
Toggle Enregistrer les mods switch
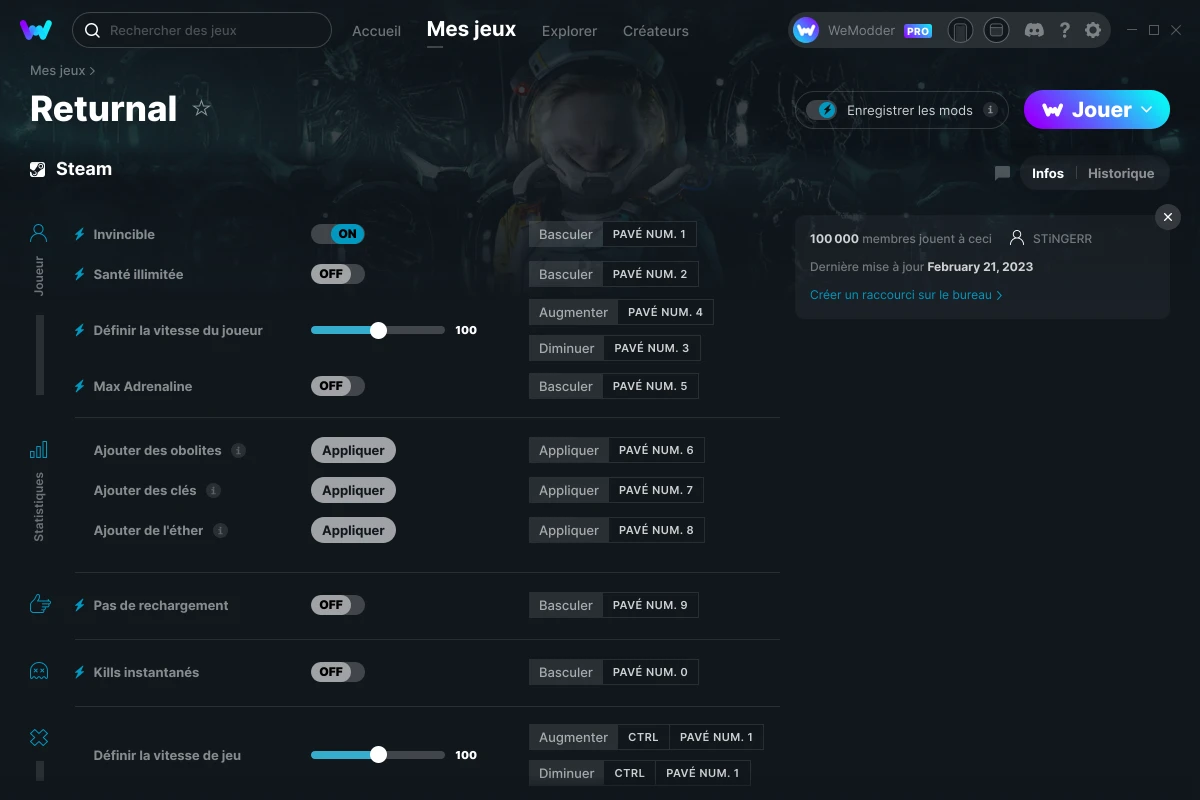coord(823,110)
